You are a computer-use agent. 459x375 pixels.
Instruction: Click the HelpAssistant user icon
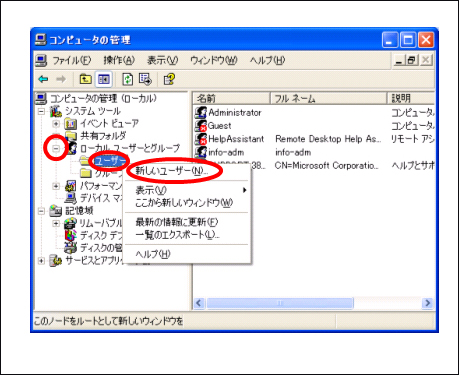(201, 139)
